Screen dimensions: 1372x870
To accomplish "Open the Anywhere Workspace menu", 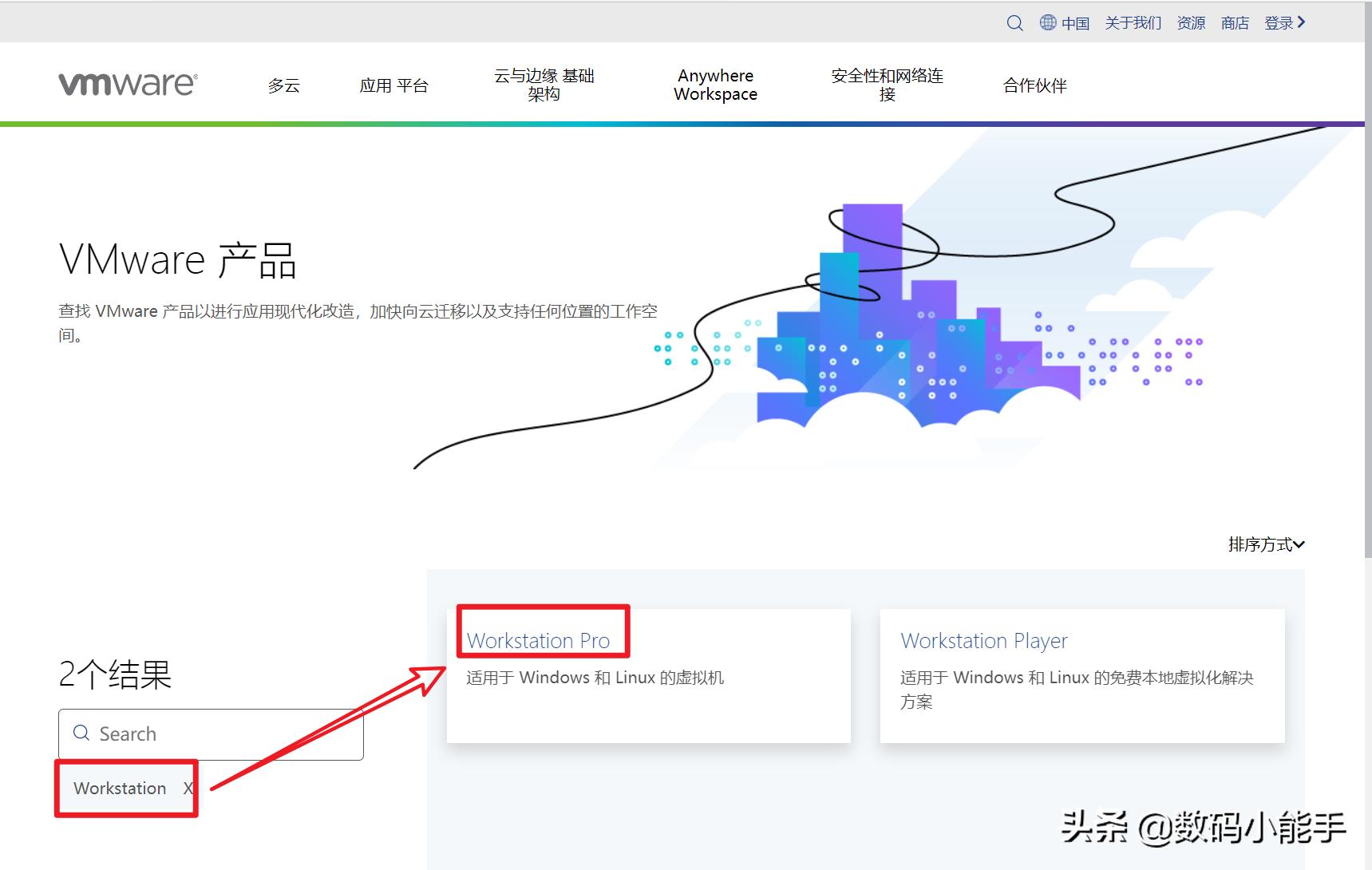I will click(714, 84).
